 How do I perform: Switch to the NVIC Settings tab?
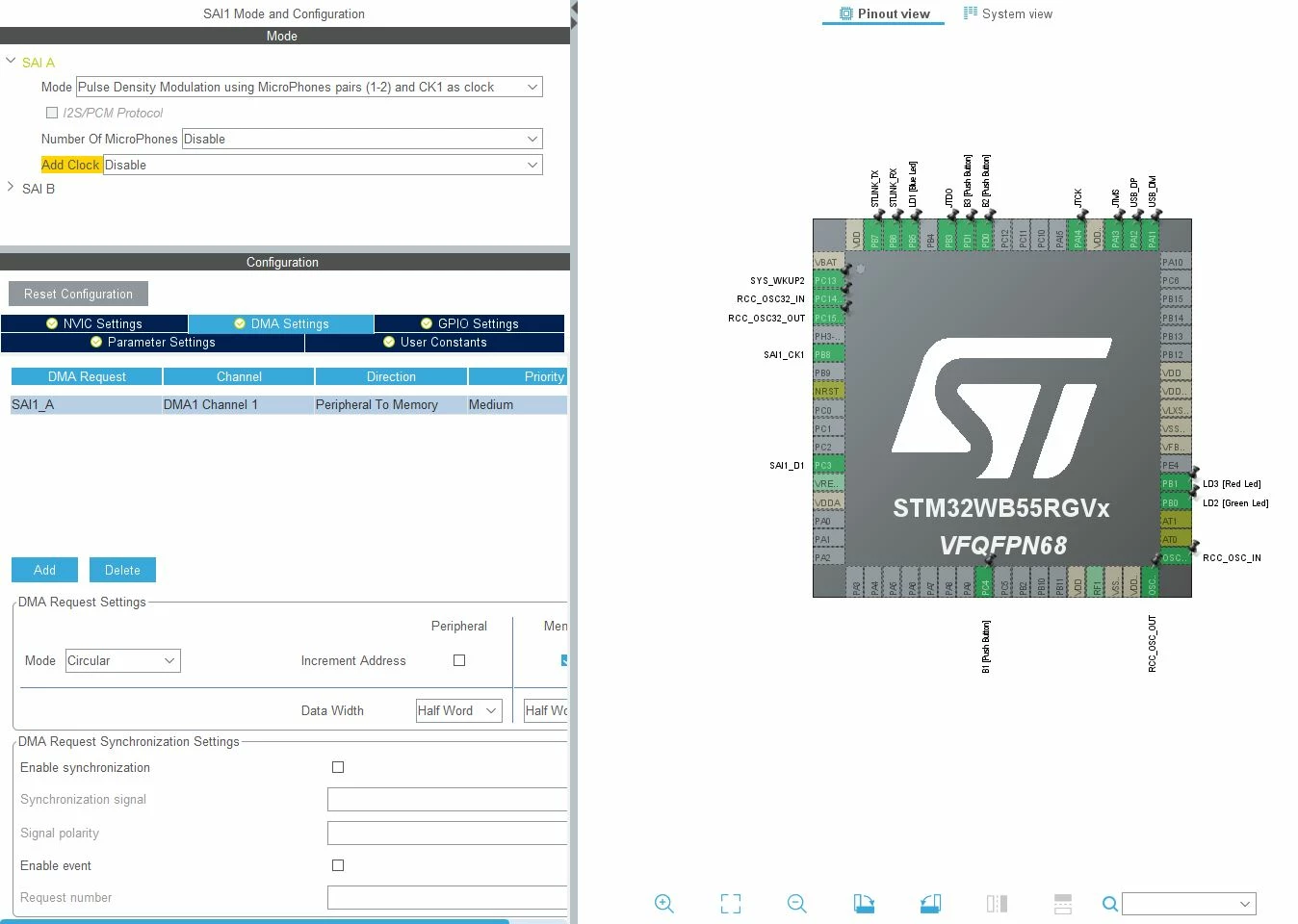coord(94,323)
